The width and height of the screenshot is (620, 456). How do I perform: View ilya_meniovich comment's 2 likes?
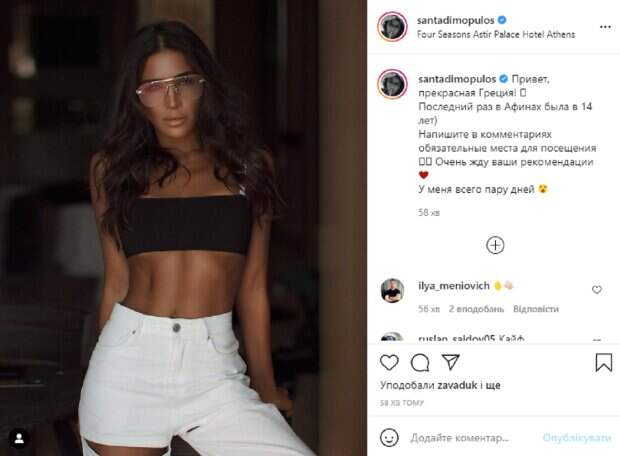(x=476, y=308)
